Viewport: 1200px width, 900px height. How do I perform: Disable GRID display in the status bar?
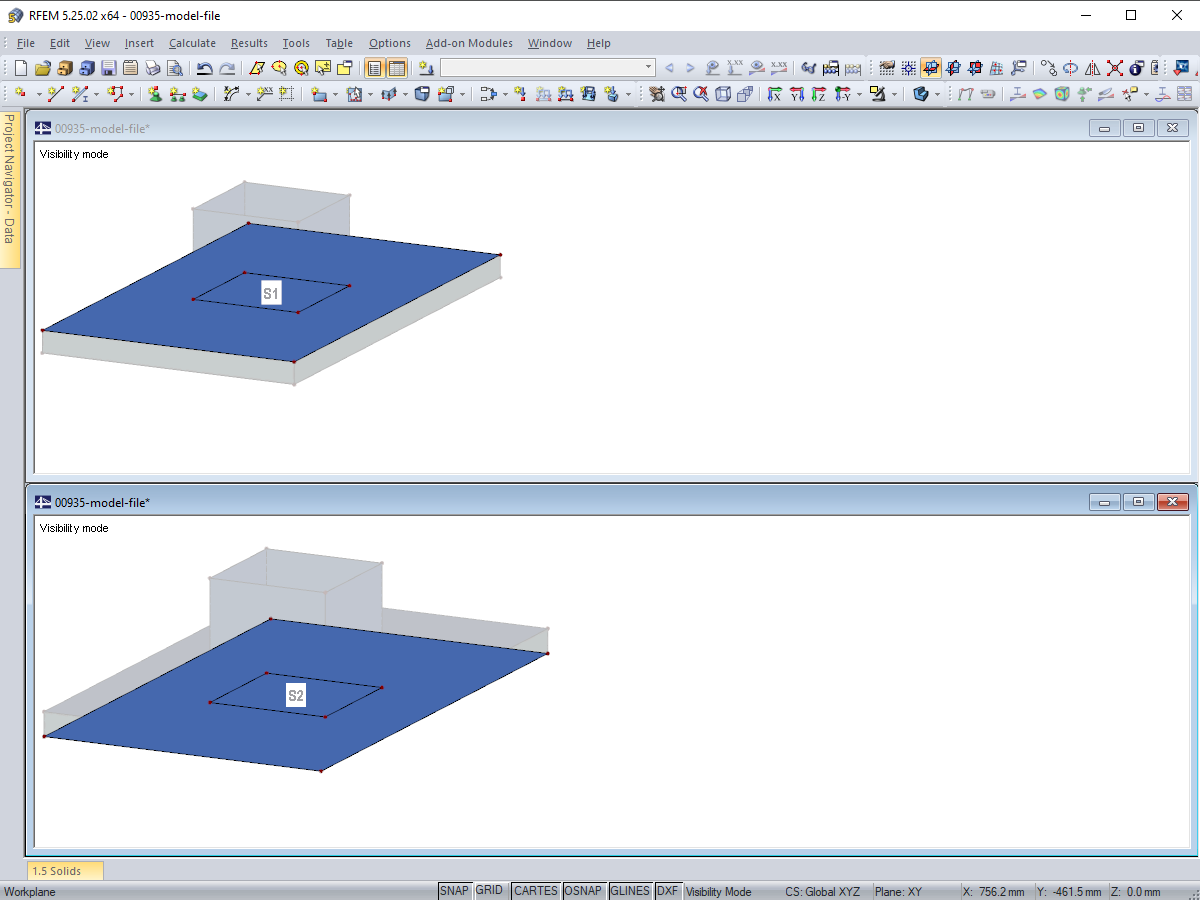490,890
